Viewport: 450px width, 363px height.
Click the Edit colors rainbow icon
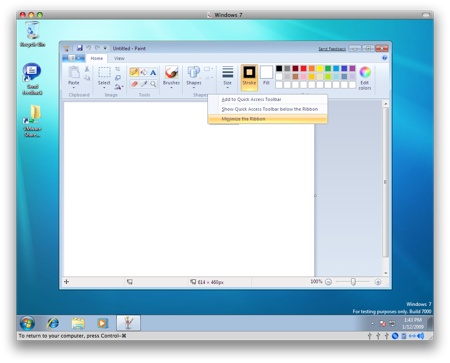click(365, 72)
